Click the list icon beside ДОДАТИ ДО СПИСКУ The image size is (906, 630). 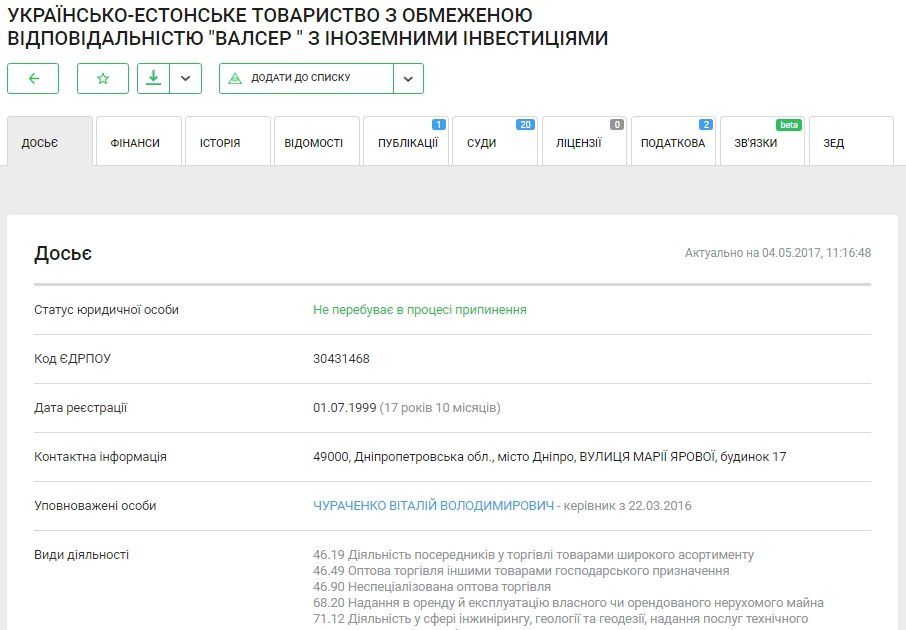(233, 78)
